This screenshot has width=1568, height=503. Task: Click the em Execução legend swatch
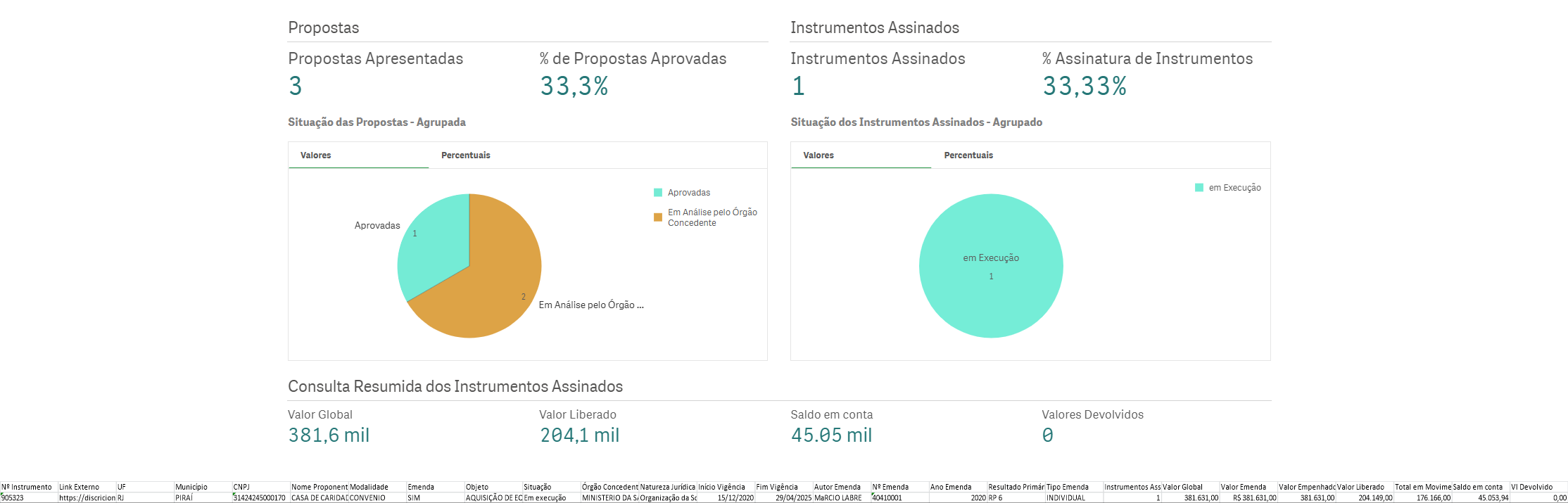pos(1199,188)
